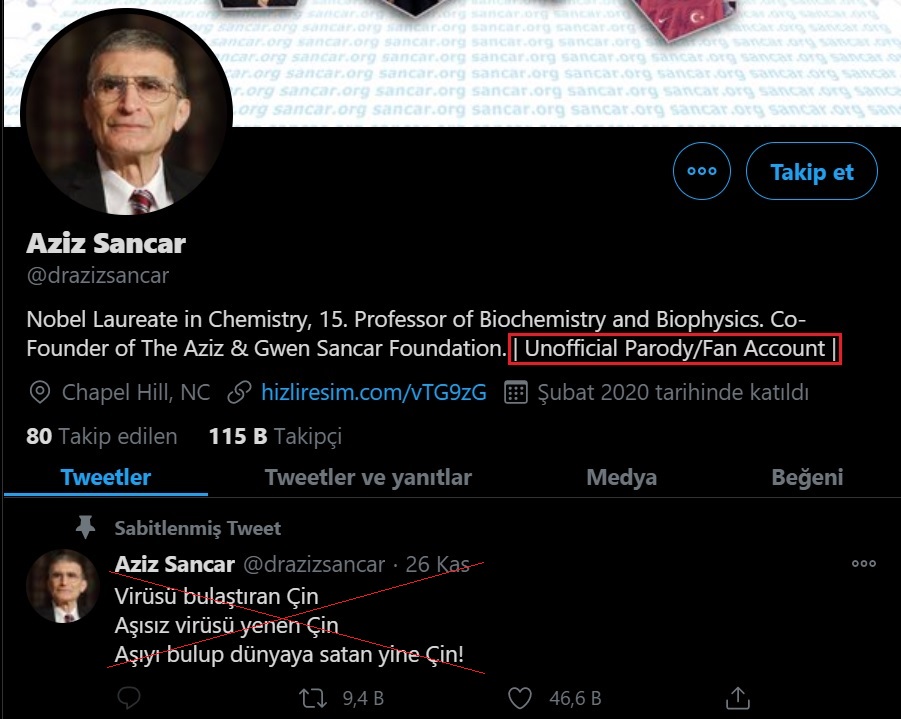View the 115 B Takipçi followers list
Viewport: 901px width, 719px height.
click(x=275, y=436)
